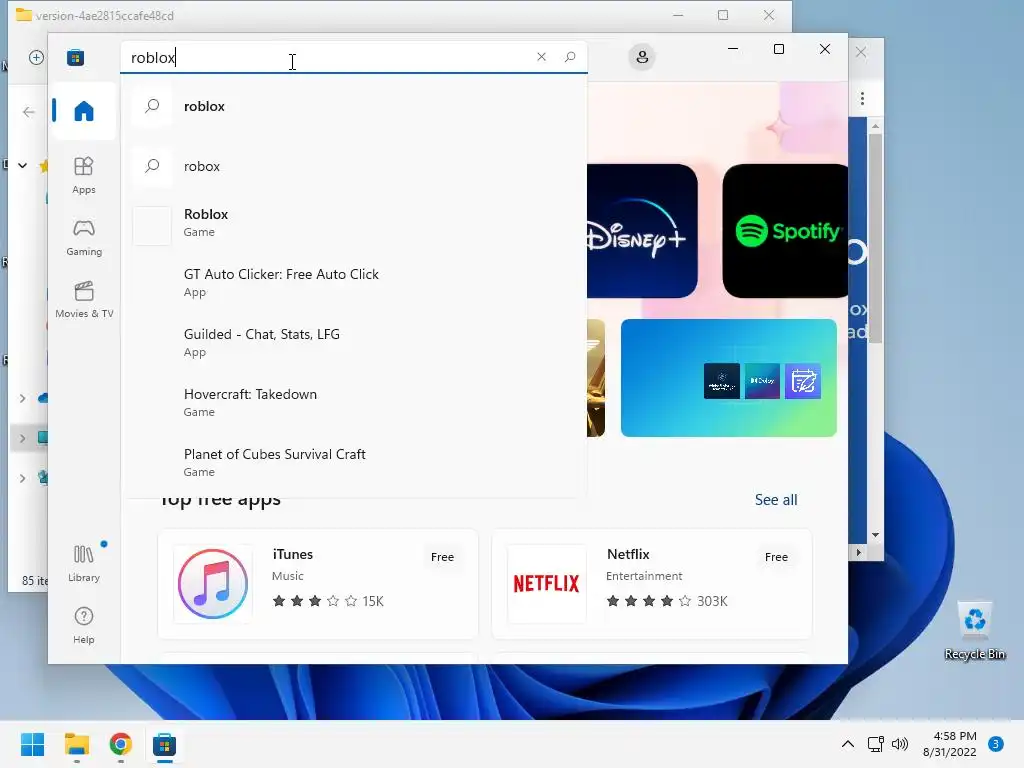The image size is (1024, 768).
Task: Click the right arrow of horizontal scrollbar
Action: pos(858,552)
